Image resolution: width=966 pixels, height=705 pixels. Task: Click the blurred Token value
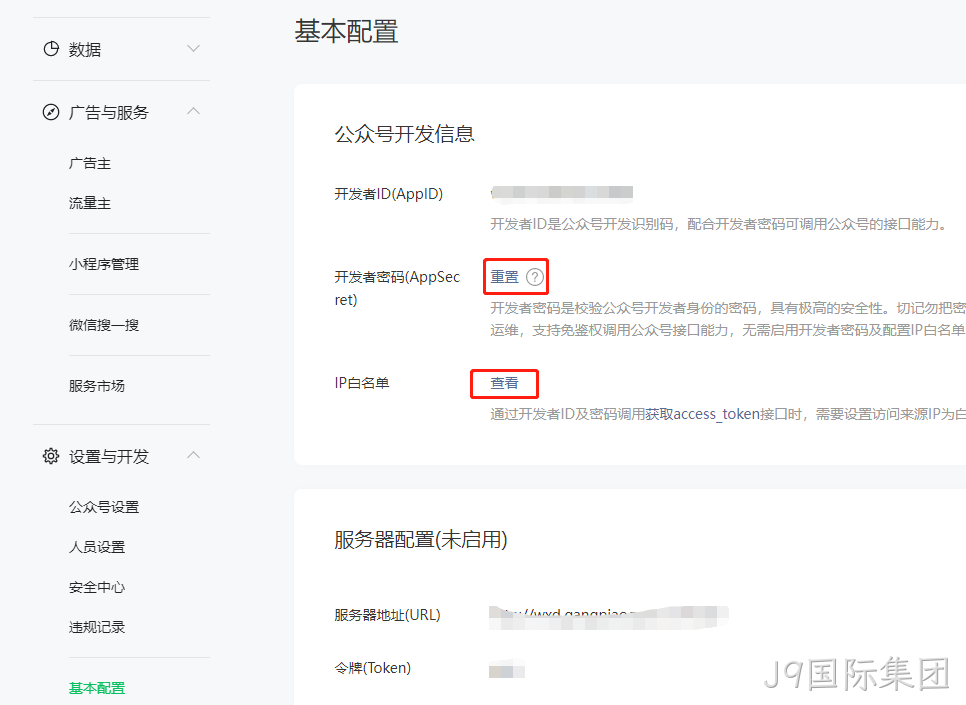[x=506, y=669]
